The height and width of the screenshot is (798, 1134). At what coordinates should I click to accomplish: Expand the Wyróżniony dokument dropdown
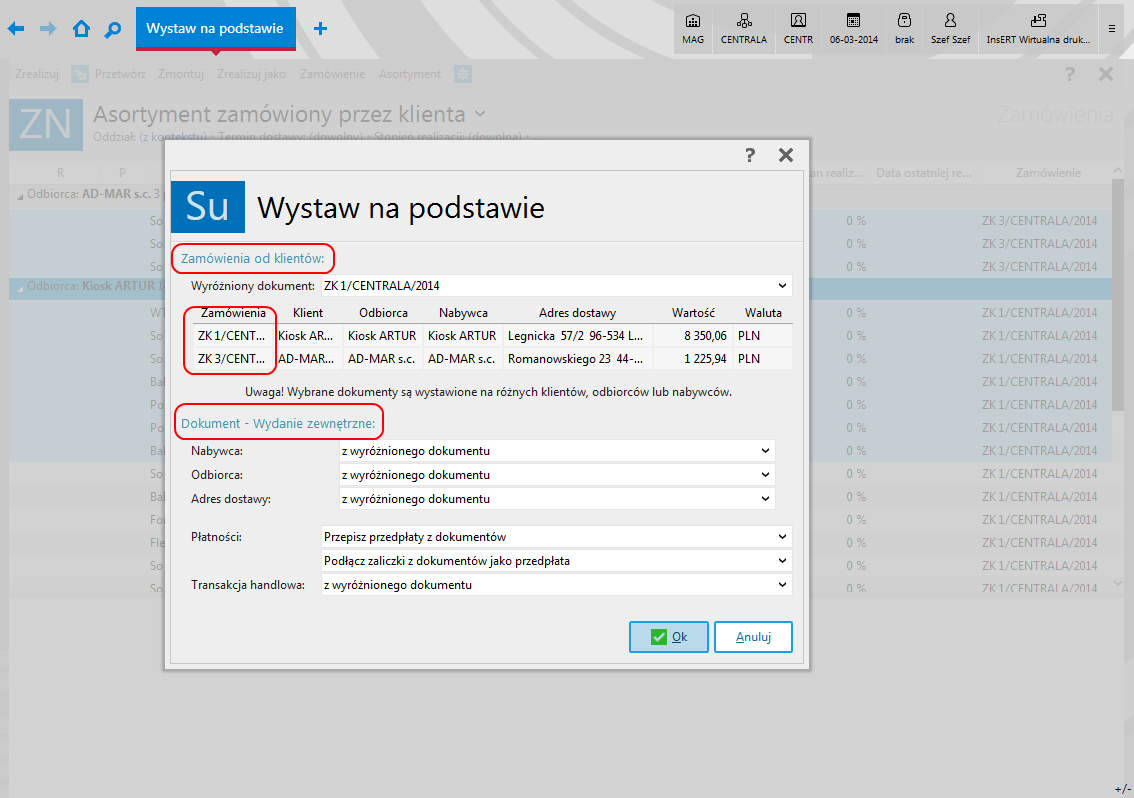click(x=781, y=286)
